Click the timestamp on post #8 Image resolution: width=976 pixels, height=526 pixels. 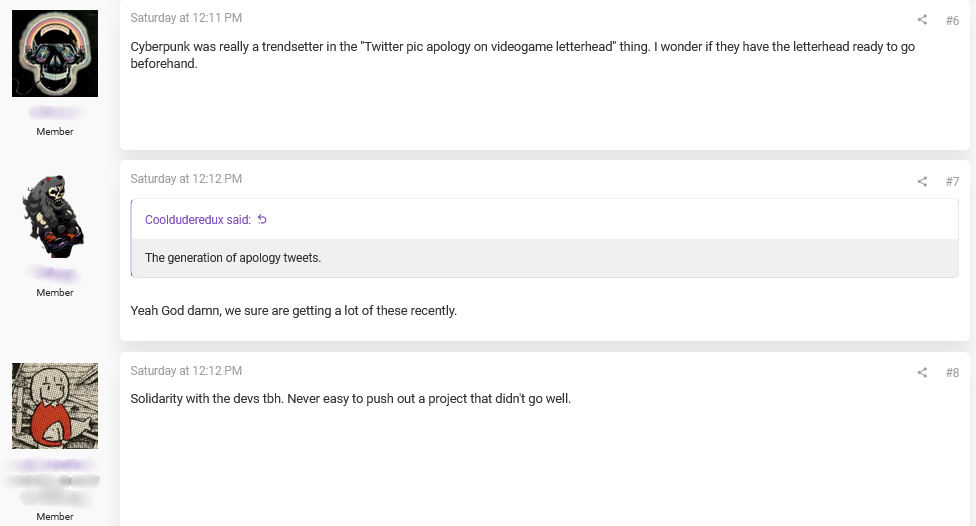point(186,370)
